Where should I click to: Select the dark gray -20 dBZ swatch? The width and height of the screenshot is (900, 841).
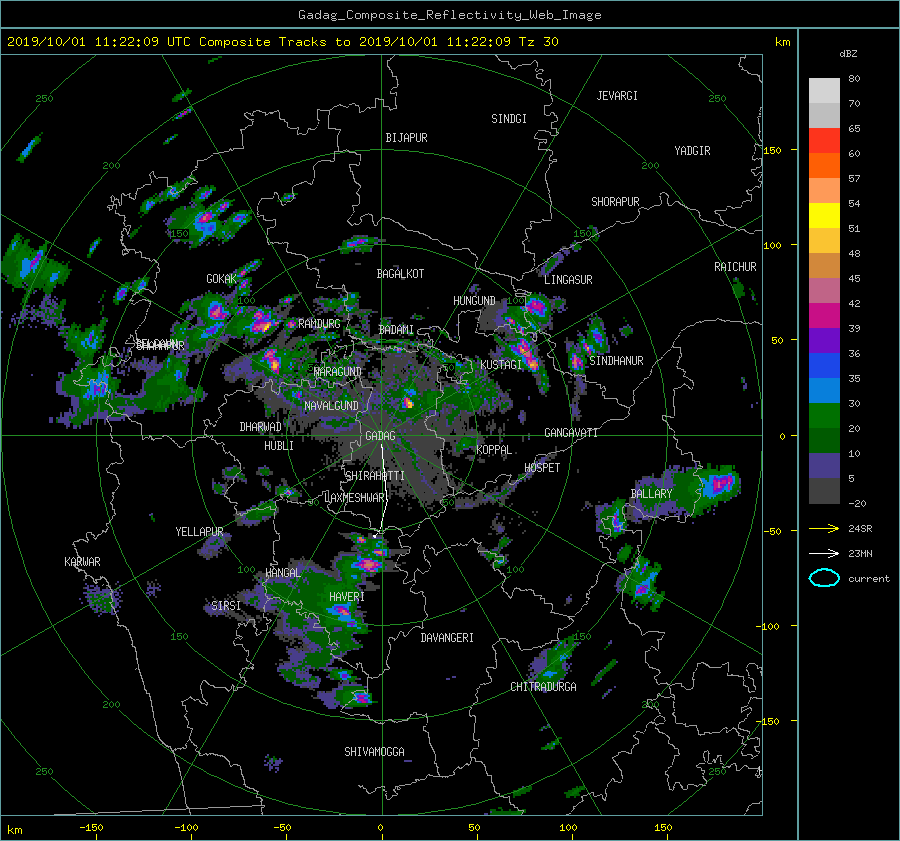(824, 490)
